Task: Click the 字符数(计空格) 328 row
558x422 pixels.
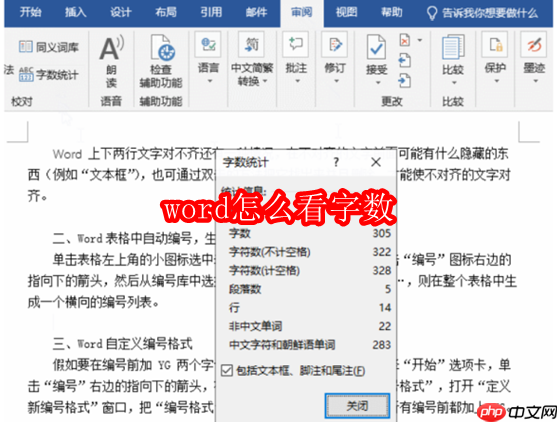Action: click(310, 270)
